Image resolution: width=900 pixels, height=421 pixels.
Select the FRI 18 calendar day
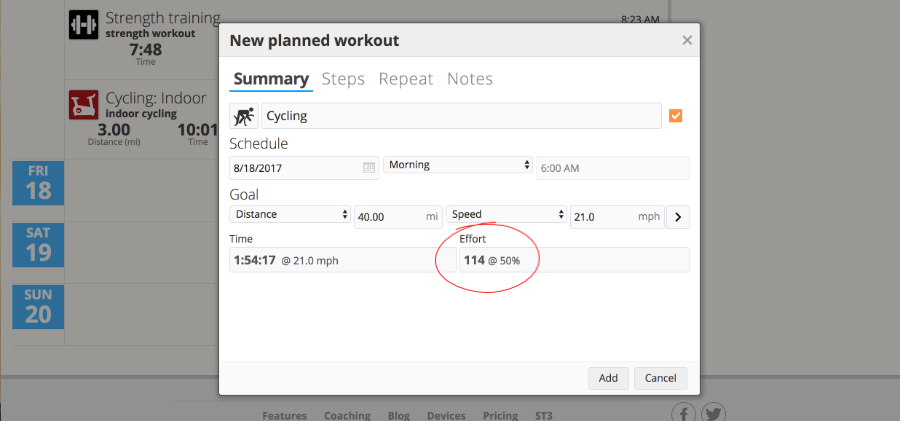tap(38, 183)
